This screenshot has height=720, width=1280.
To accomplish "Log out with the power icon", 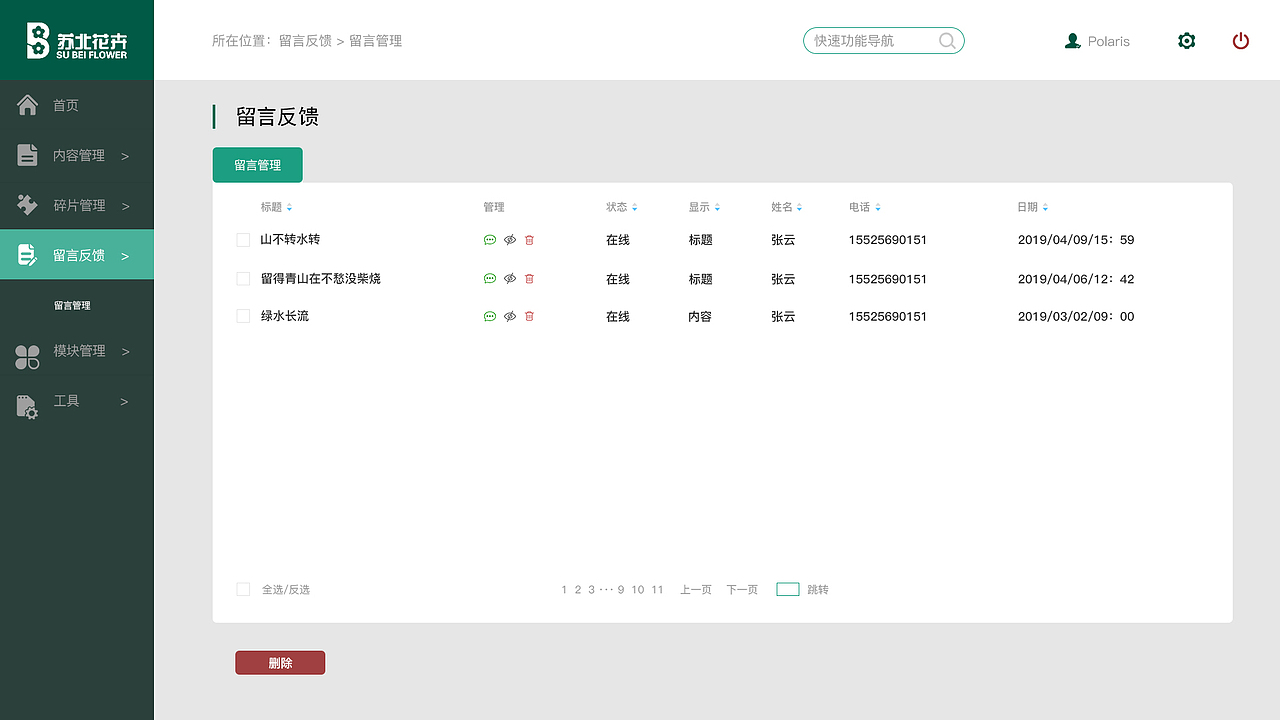I will pos(1241,41).
